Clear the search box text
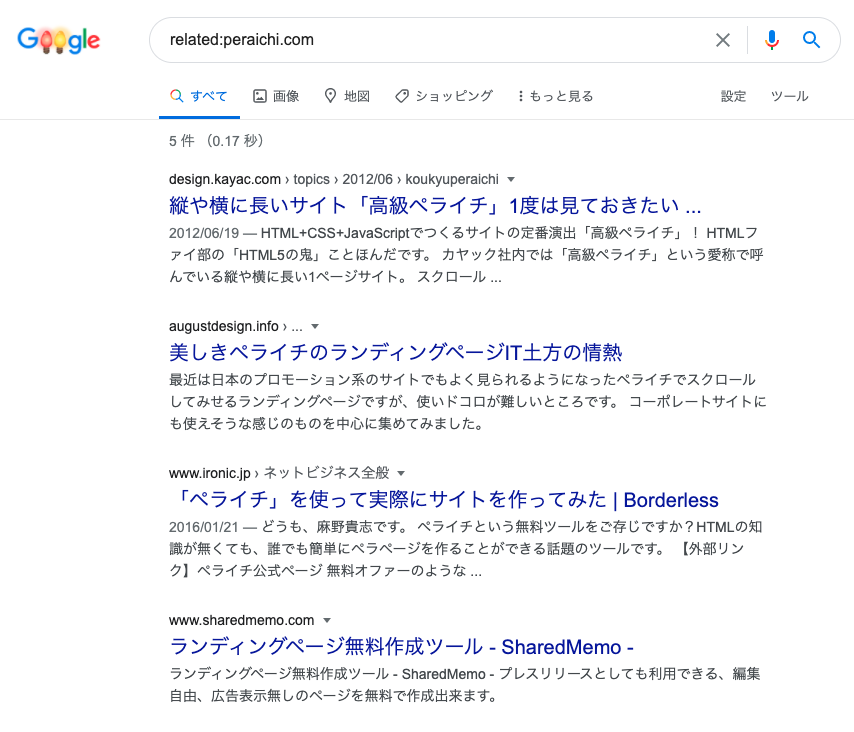This screenshot has height=732, width=854. tap(723, 40)
